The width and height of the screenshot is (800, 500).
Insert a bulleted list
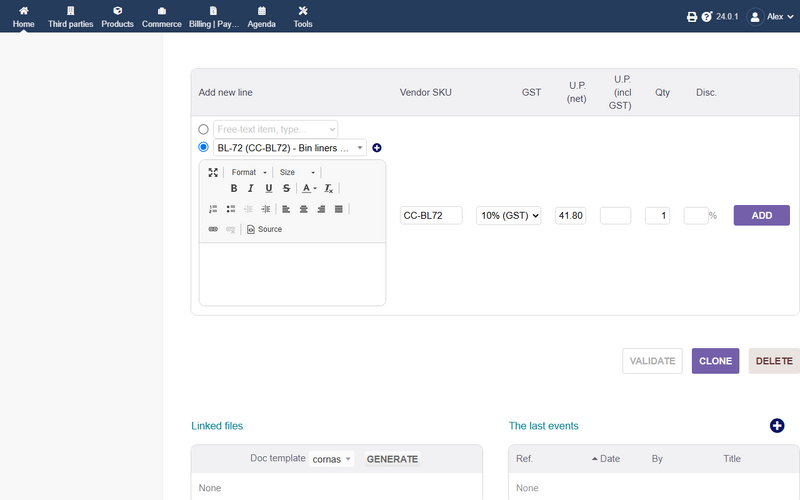coord(231,209)
